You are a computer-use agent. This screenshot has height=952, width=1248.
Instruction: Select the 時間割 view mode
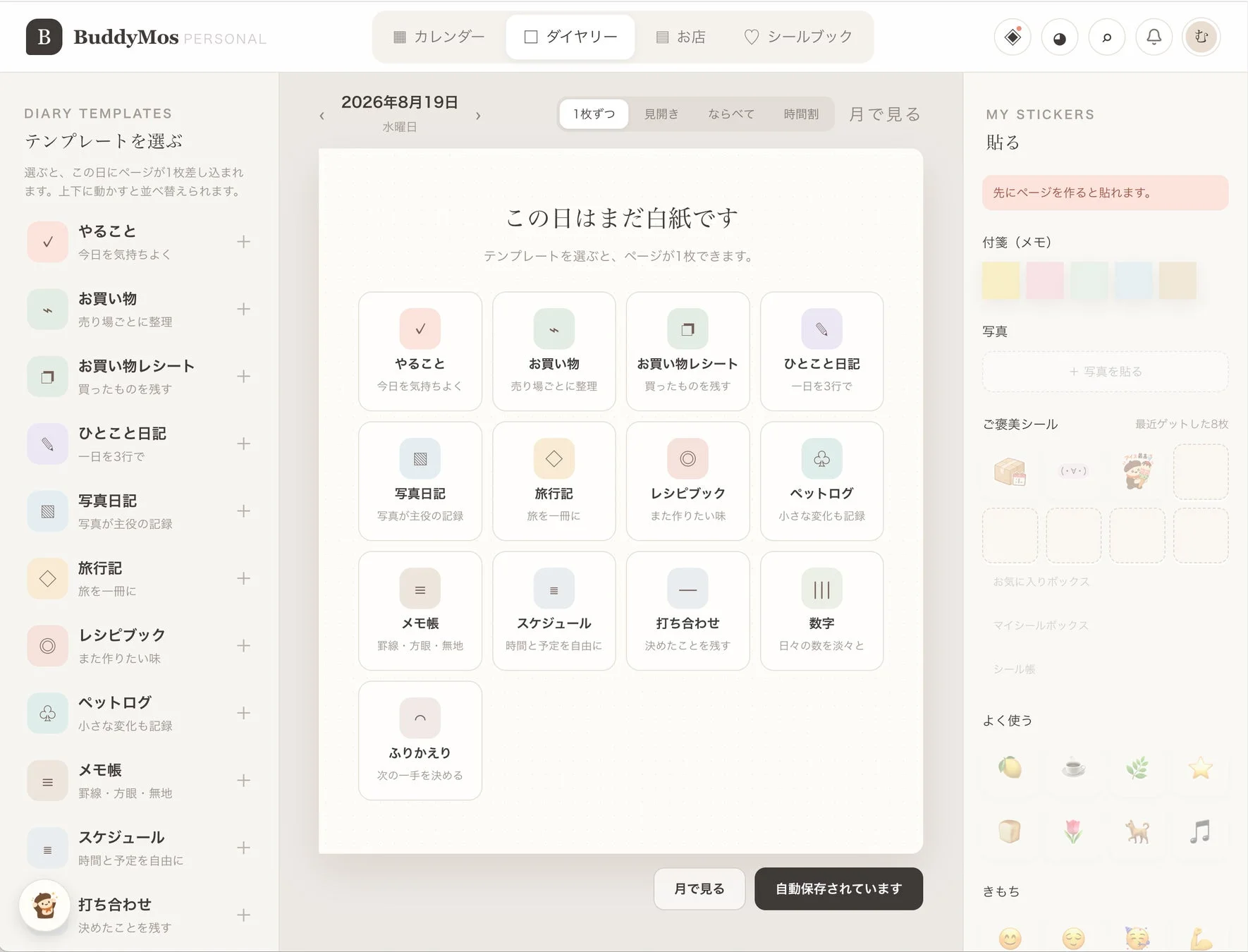coord(801,114)
